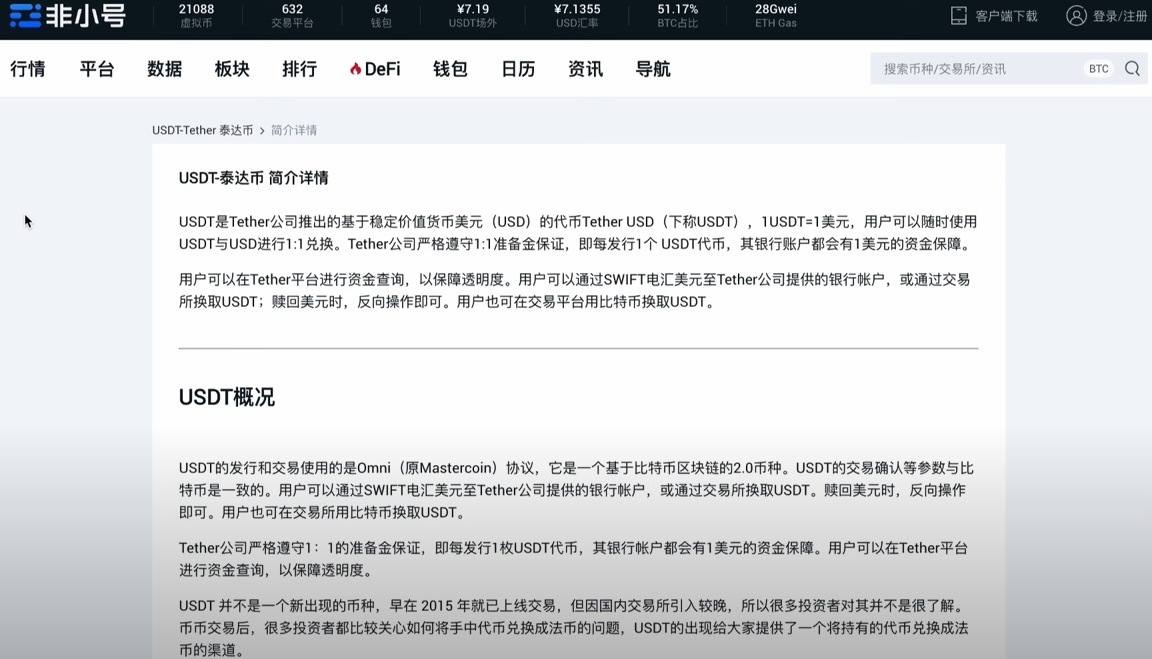Click the 21088 虚拟币 stat
This screenshot has width=1152, height=659.
(x=196, y=15)
